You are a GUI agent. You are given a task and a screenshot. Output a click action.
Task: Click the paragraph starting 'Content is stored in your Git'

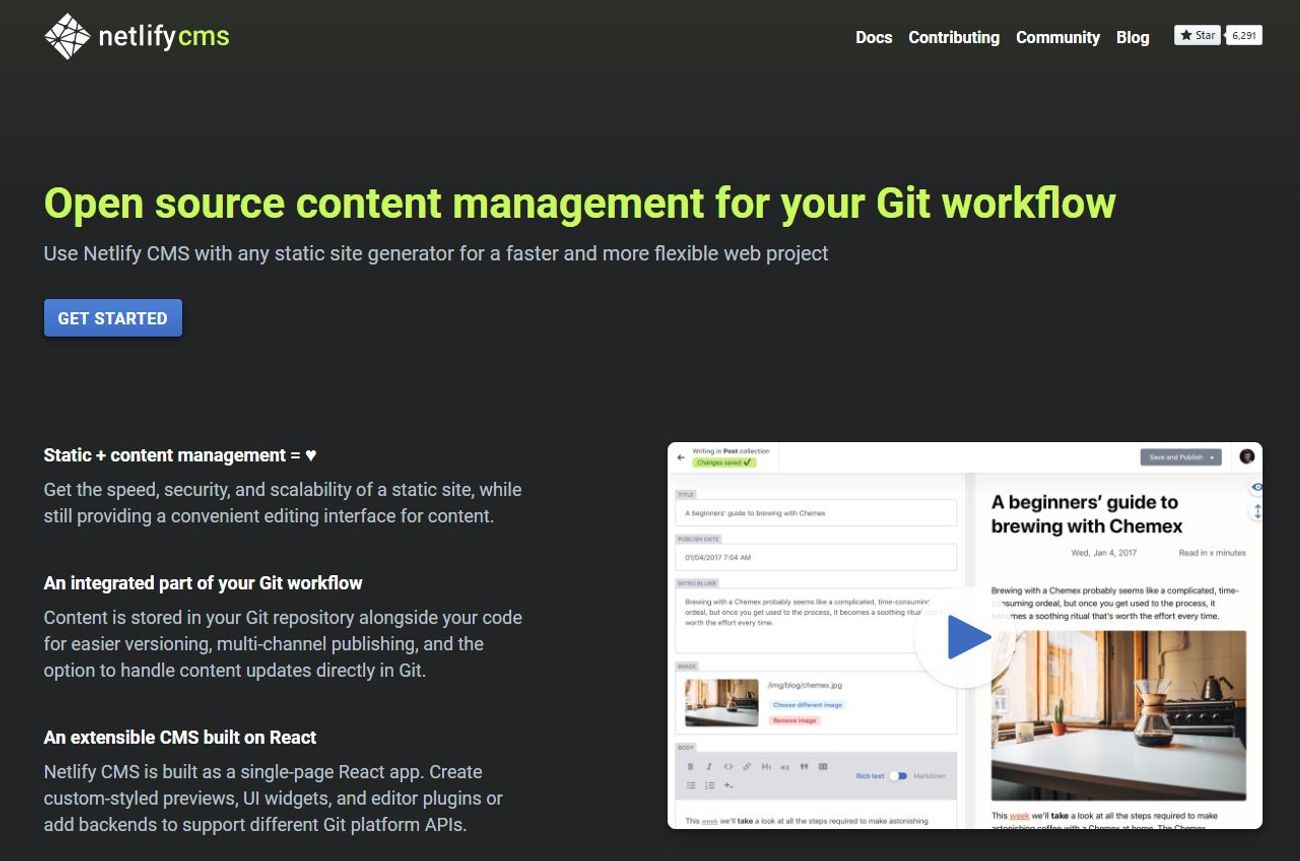pyautogui.click(x=283, y=644)
